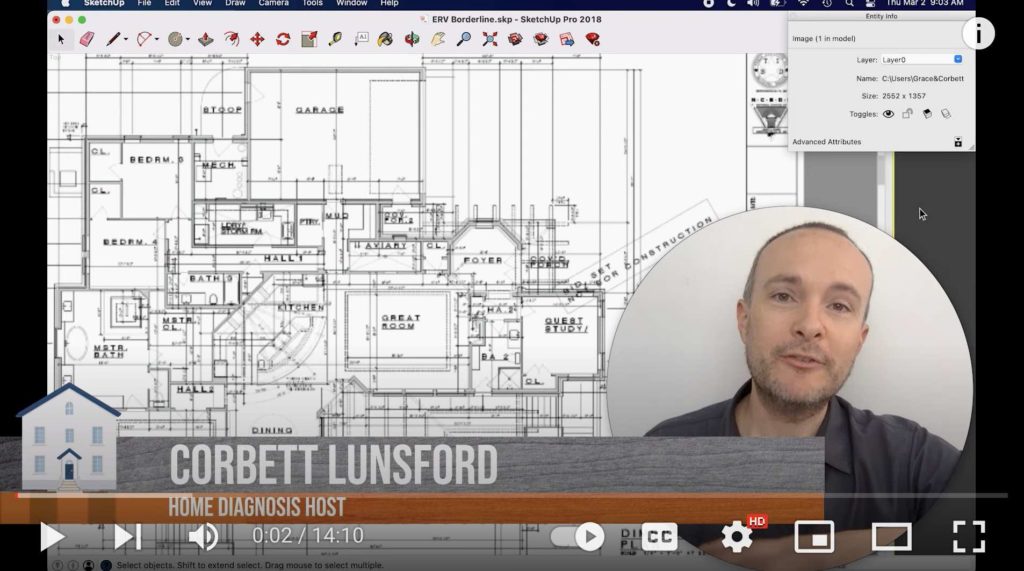Toggle the Entity Info visibility eye
Image resolution: width=1024 pixels, height=571 pixels.
pyautogui.click(x=888, y=114)
